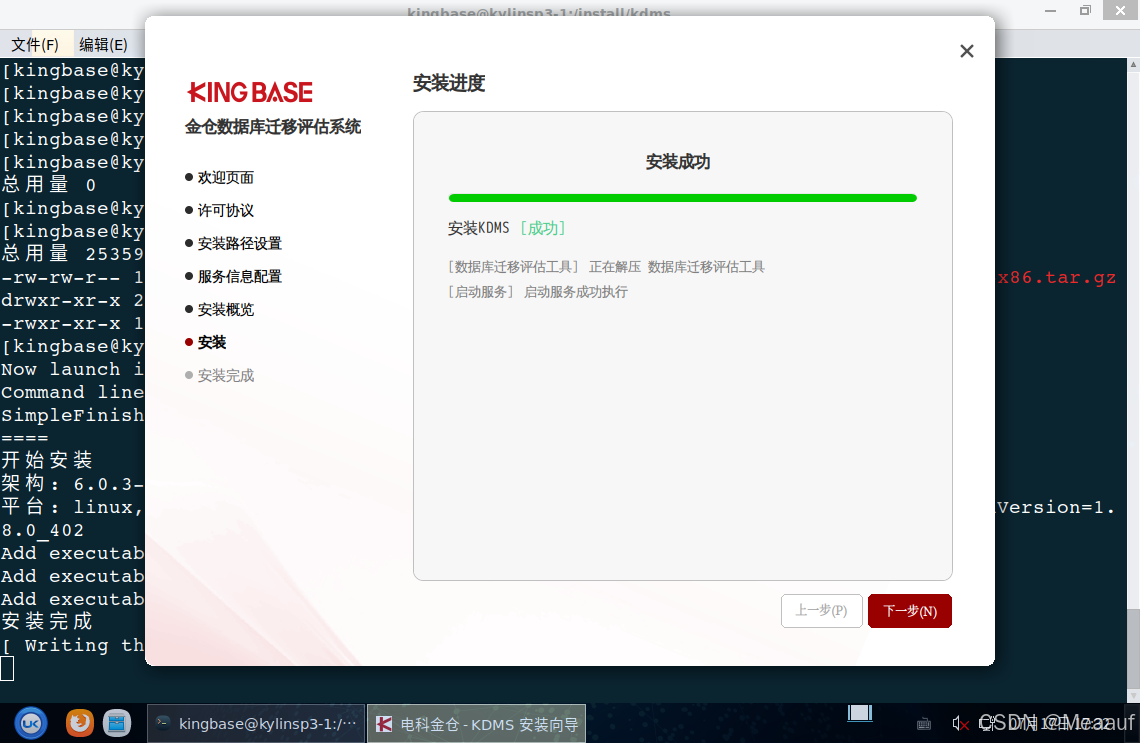Click the x86.tar.gz filename in terminal
Screen dimensions: 1140x743
tap(1056, 278)
